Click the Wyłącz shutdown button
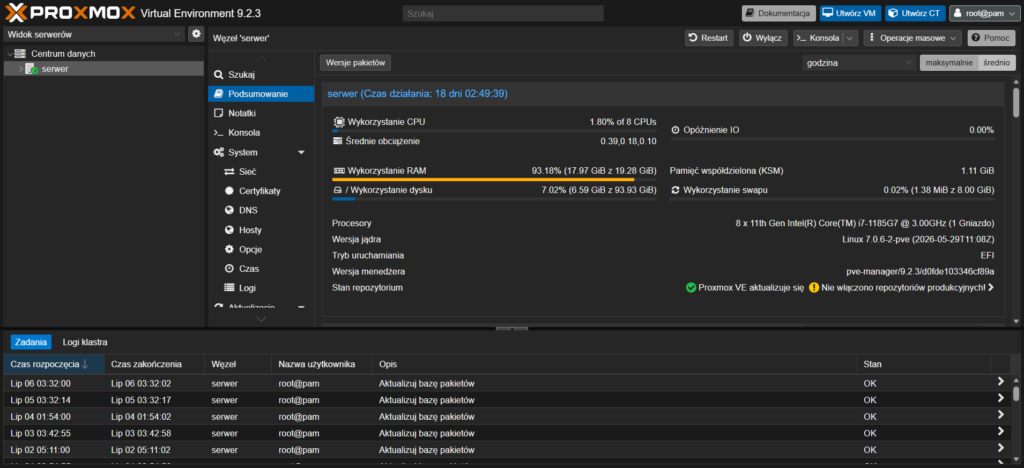 (763, 38)
